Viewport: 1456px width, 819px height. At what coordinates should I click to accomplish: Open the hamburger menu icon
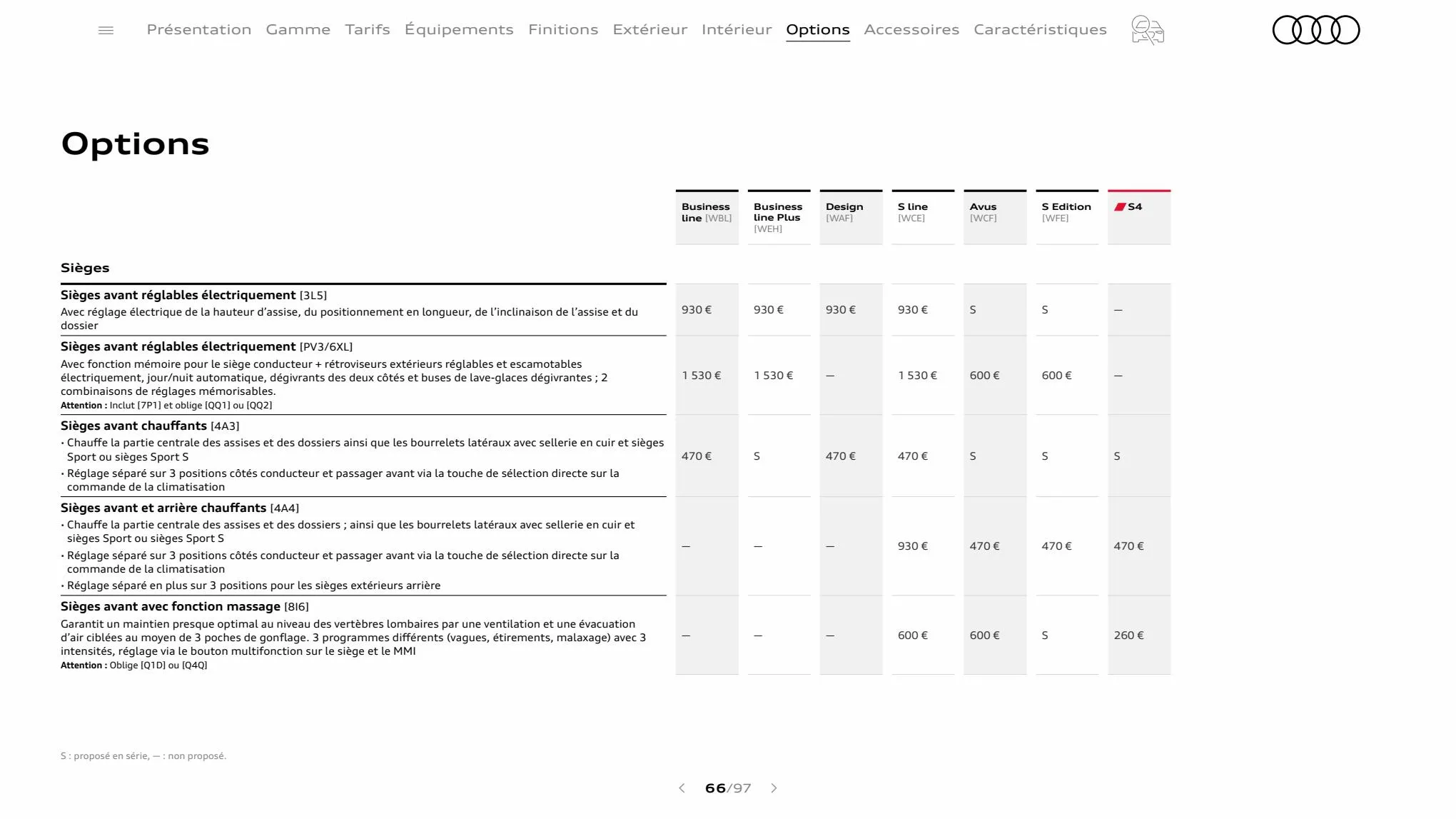point(106,30)
